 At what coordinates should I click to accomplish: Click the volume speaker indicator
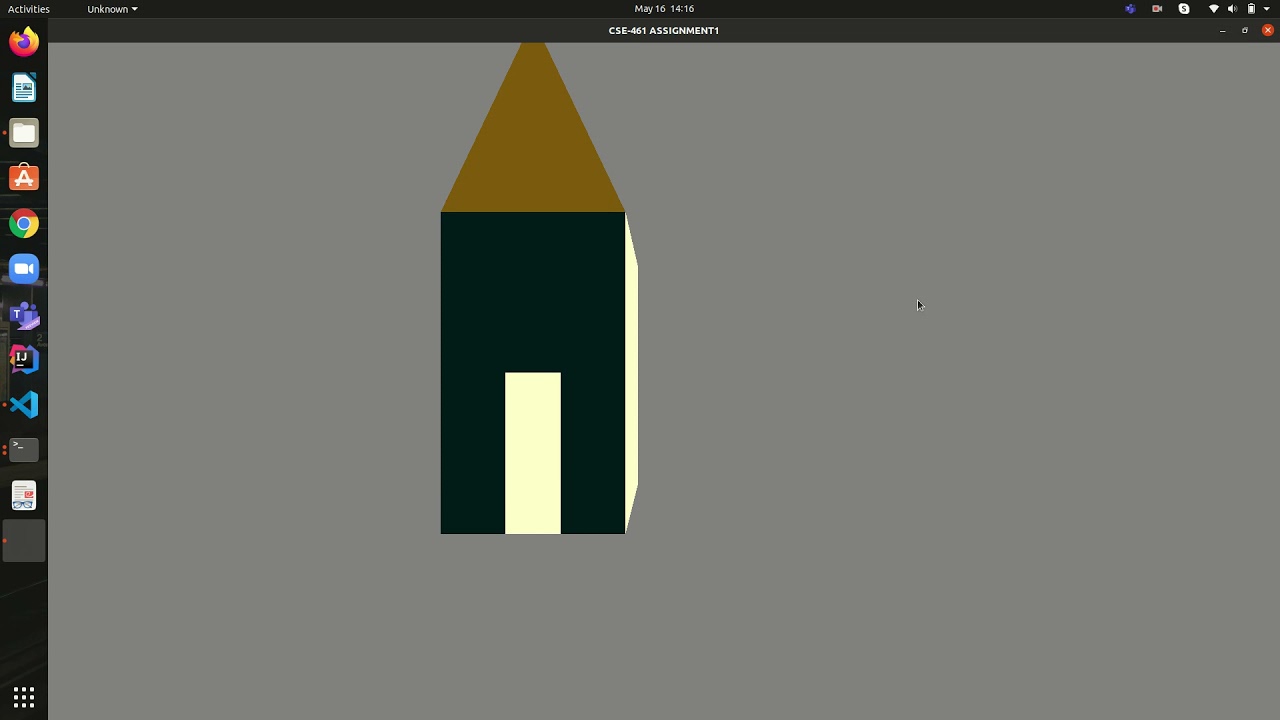pyautogui.click(x=1232, y=9)
